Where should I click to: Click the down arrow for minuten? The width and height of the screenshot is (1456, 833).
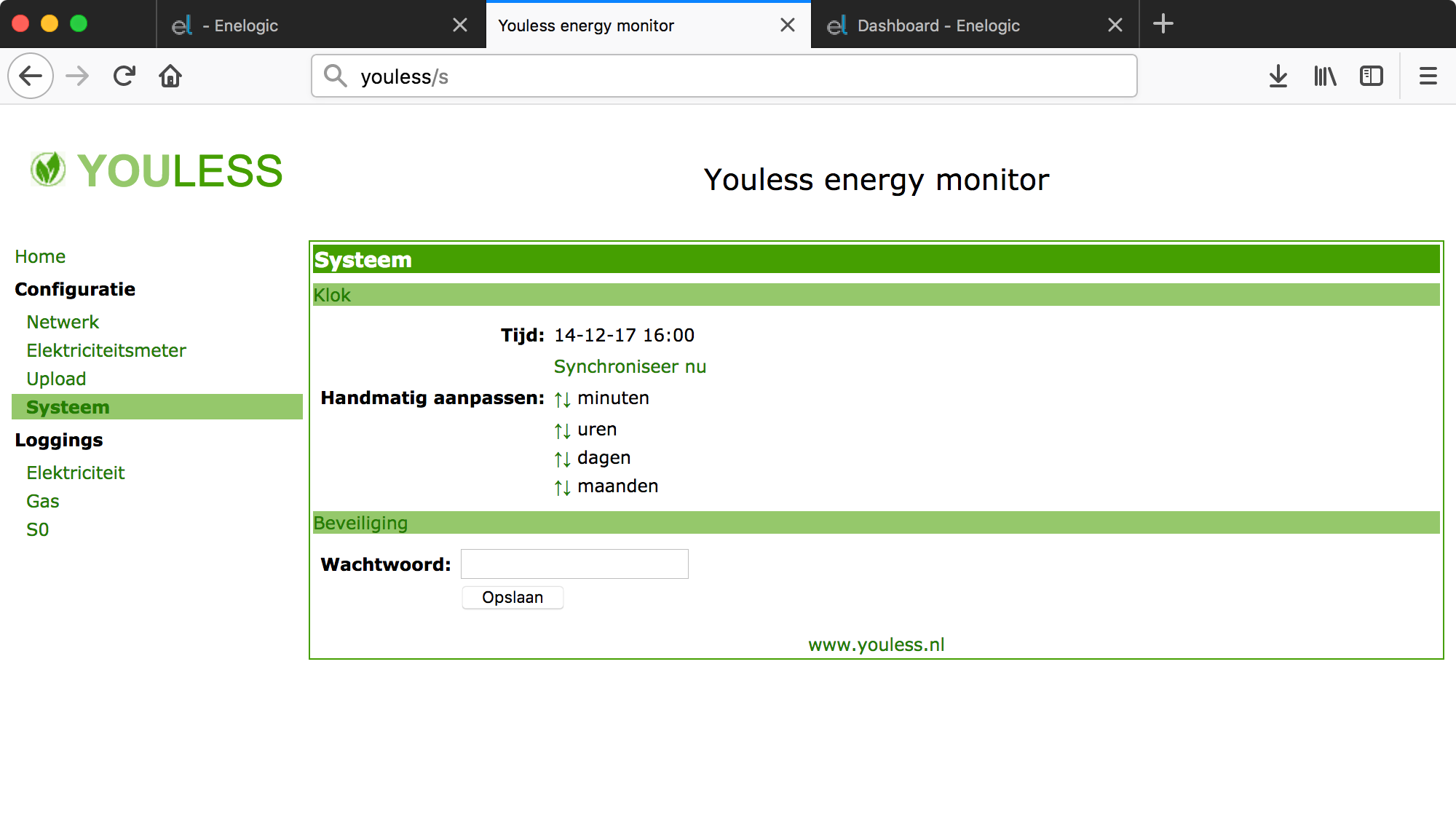pyautogui.click(x=567, y=400)
